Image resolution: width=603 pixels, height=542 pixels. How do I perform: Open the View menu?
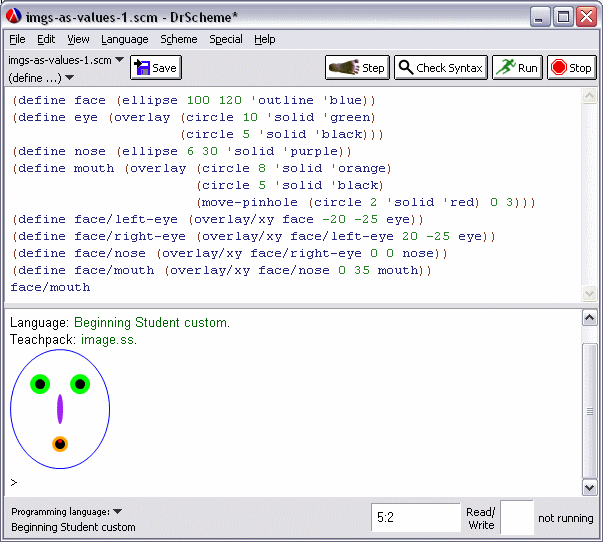pos(78,39)
